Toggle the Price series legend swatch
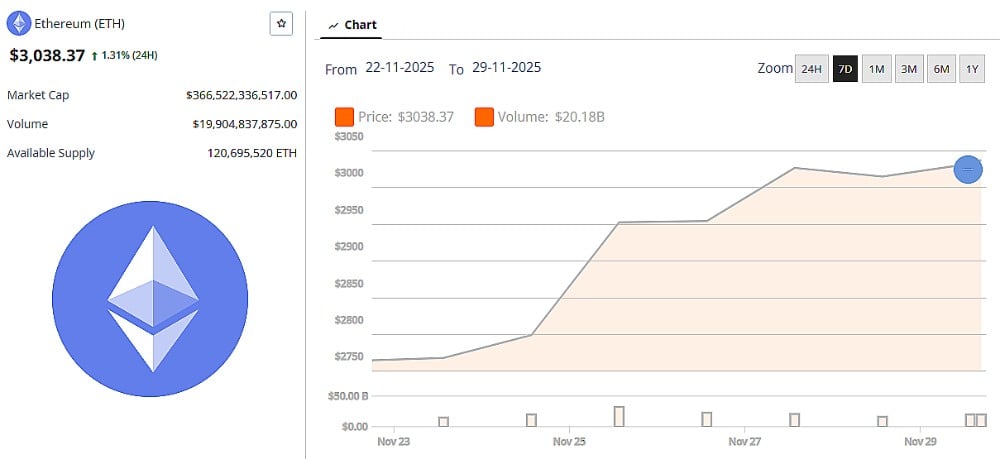This screenshot has height=459, width=1000. [x=344, y=117]
